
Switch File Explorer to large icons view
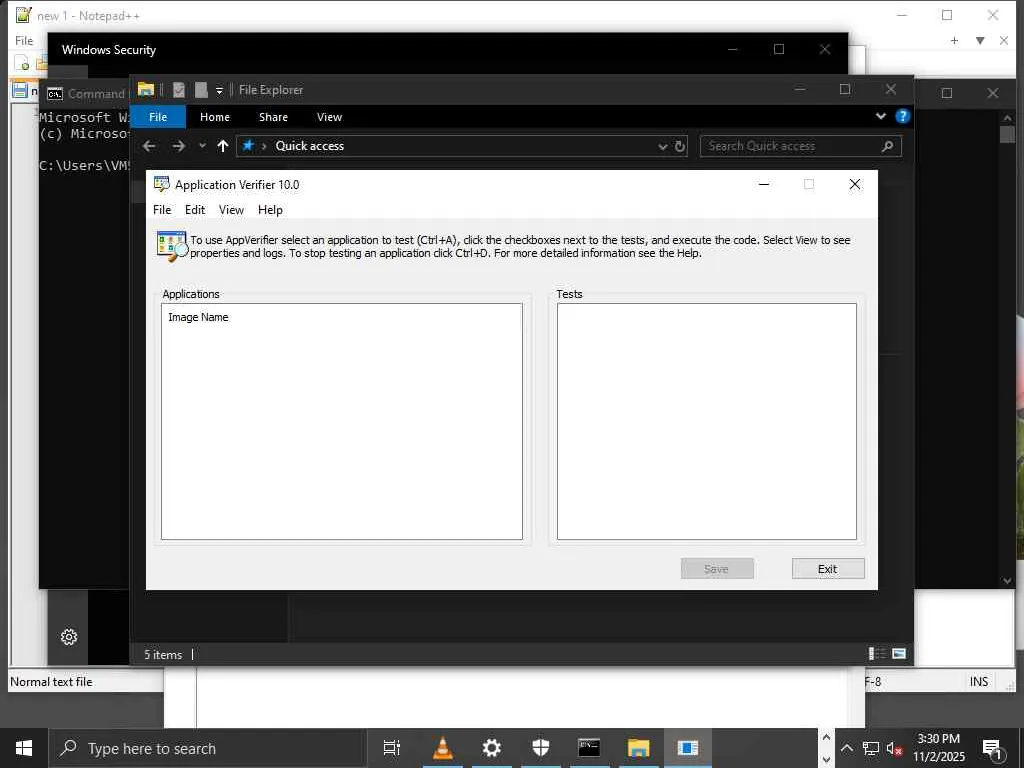899,653
